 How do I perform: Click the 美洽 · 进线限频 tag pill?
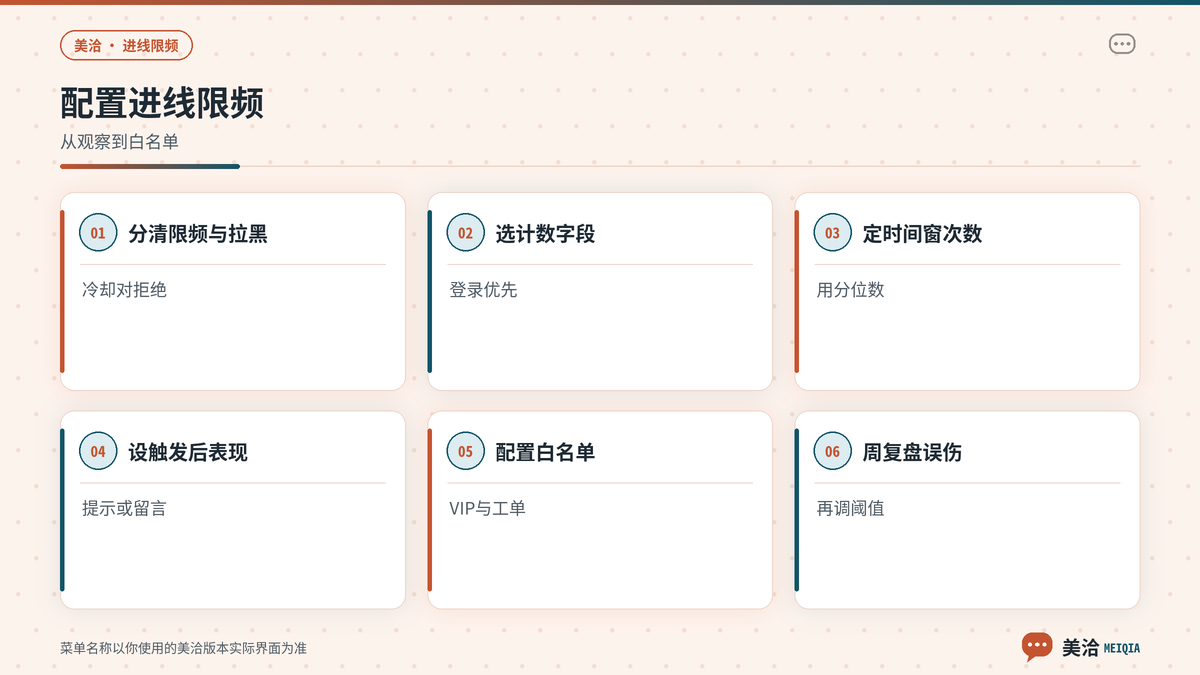tap(126, 45)
